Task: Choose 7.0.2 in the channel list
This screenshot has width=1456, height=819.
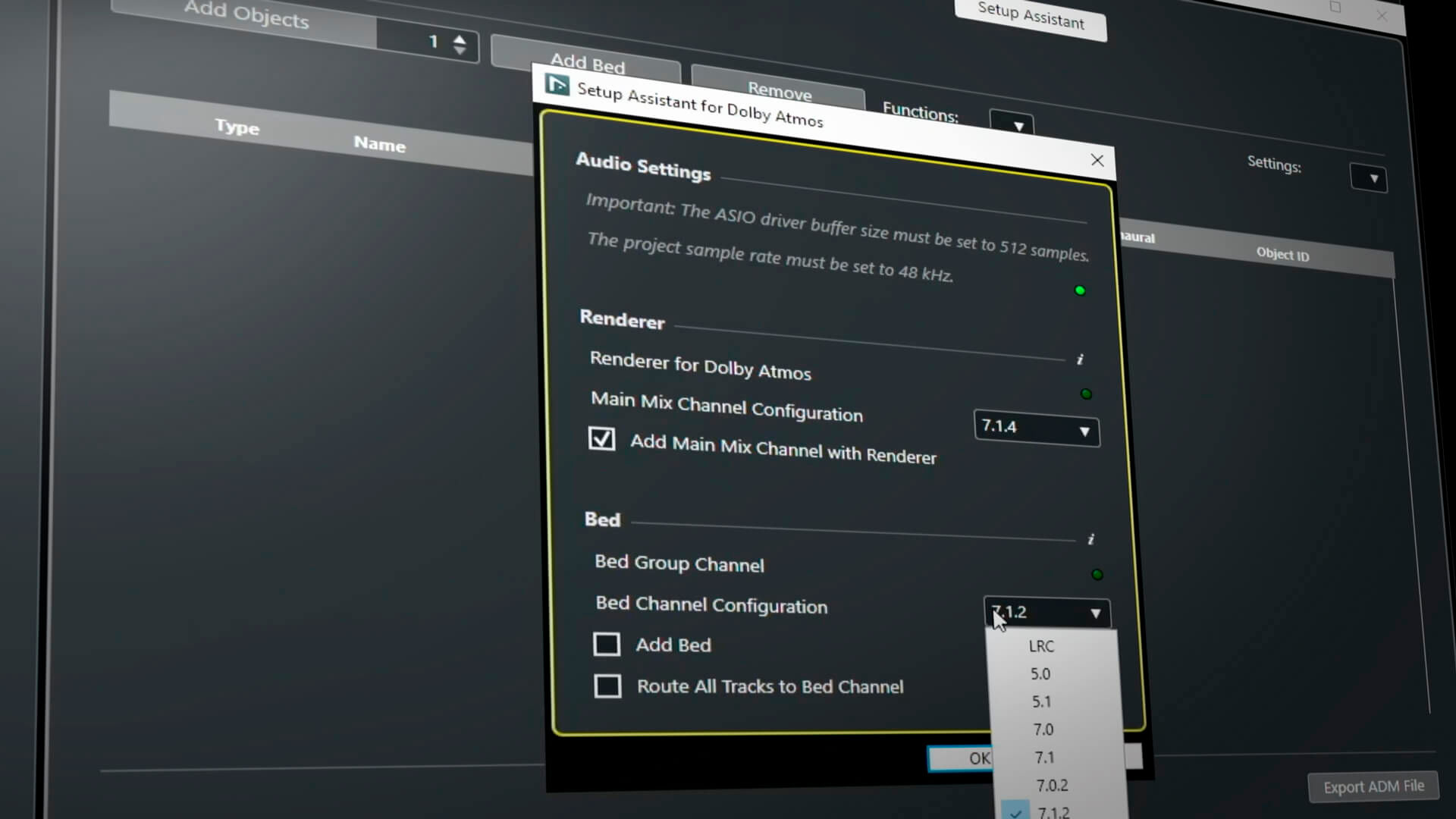Action: [x=1052, y=786]
